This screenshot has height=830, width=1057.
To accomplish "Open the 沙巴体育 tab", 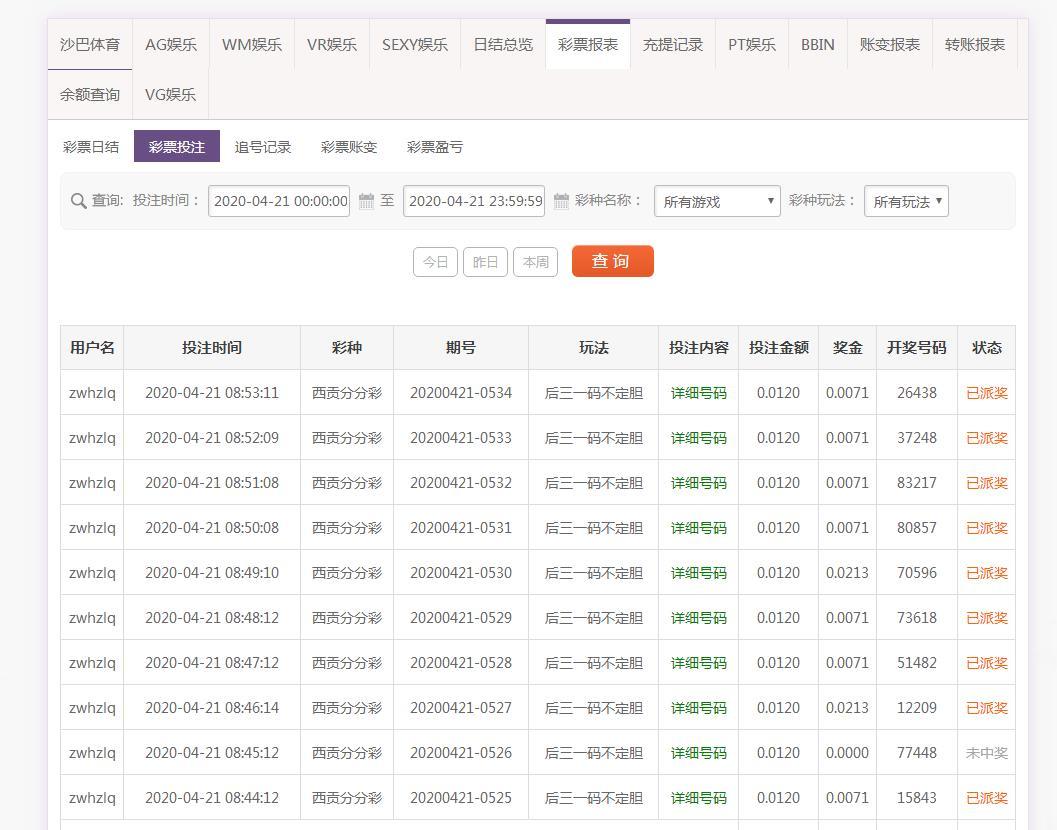I will click(x=90, y=45).
